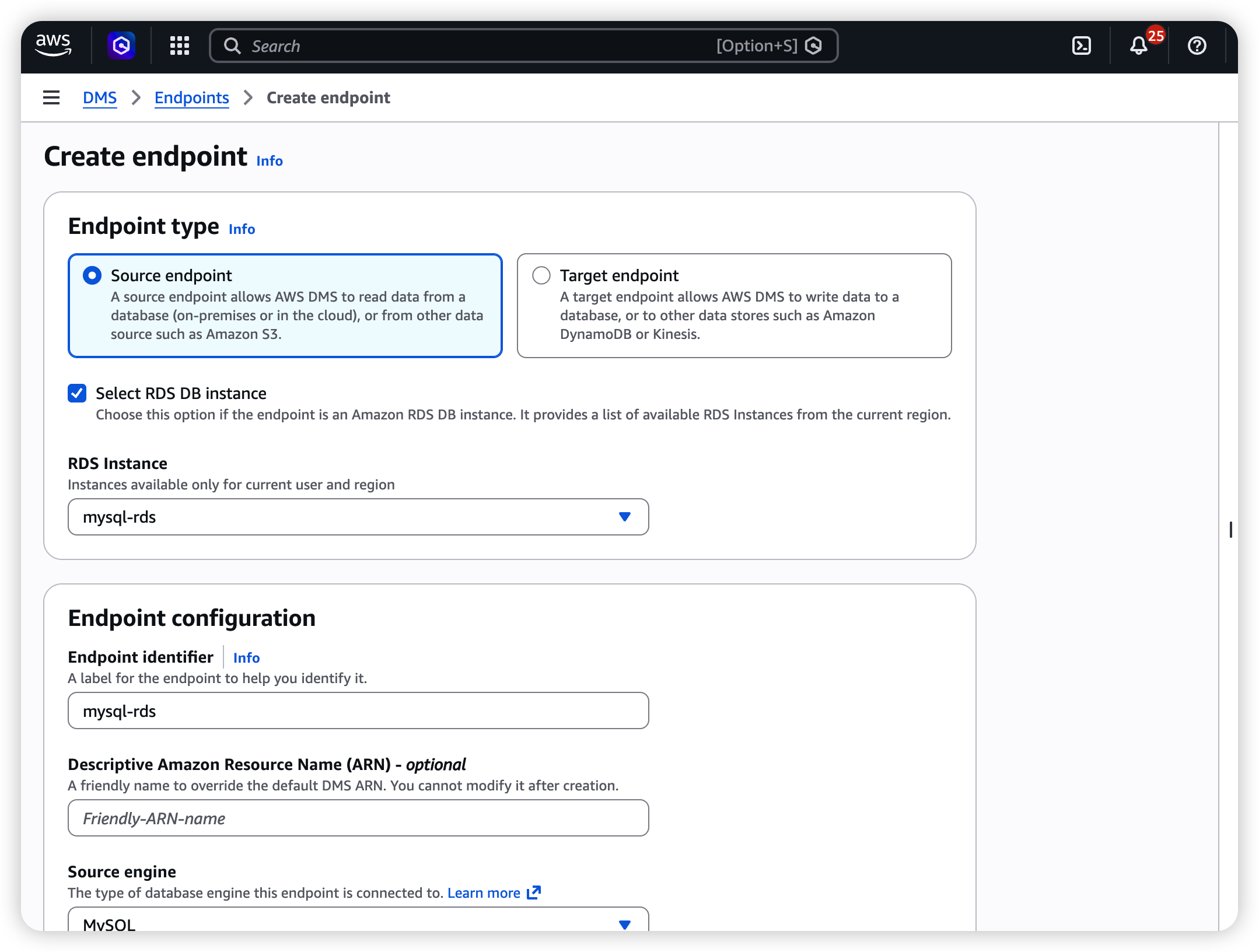Select the Target endpoint radio option

click(541, 275)
